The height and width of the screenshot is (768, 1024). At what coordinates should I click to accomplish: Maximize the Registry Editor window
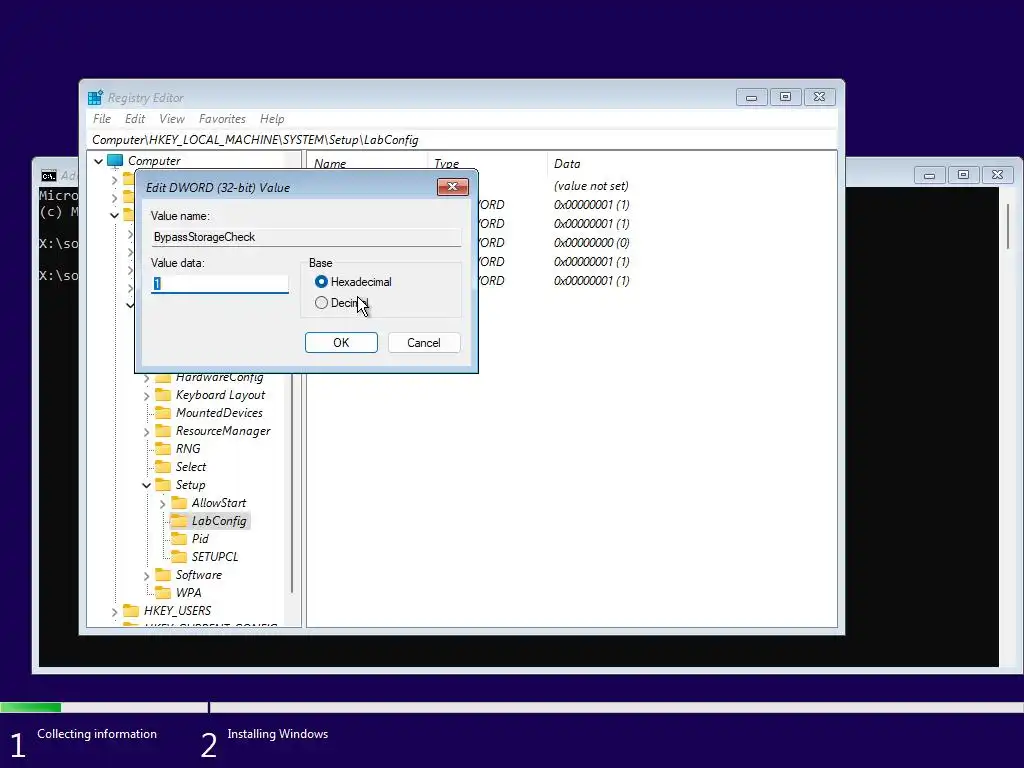click(786, 97)
